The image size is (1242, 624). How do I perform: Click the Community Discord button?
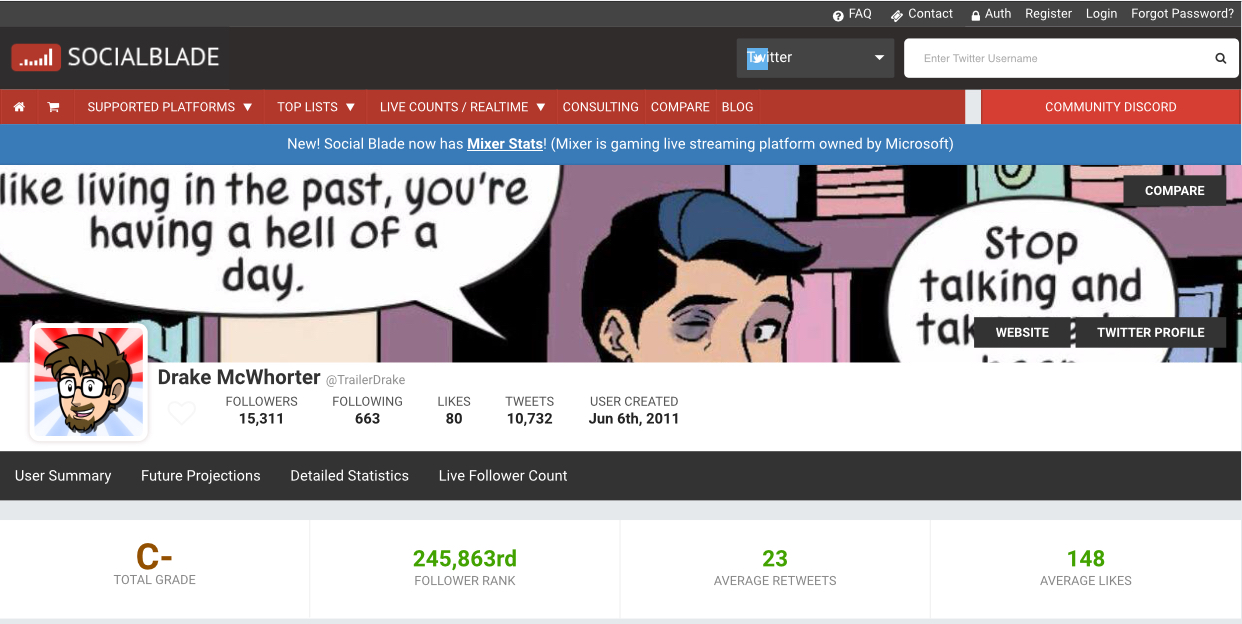click(1110, 107)
